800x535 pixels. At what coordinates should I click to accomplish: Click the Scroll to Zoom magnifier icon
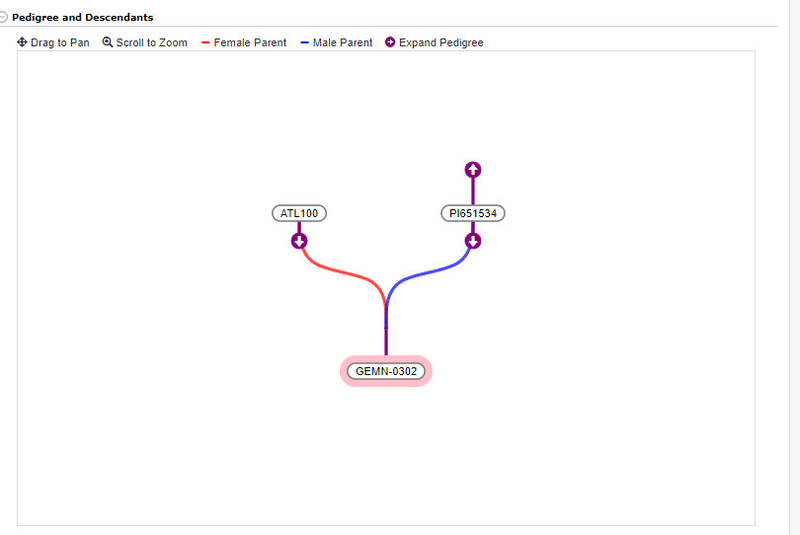108,43
